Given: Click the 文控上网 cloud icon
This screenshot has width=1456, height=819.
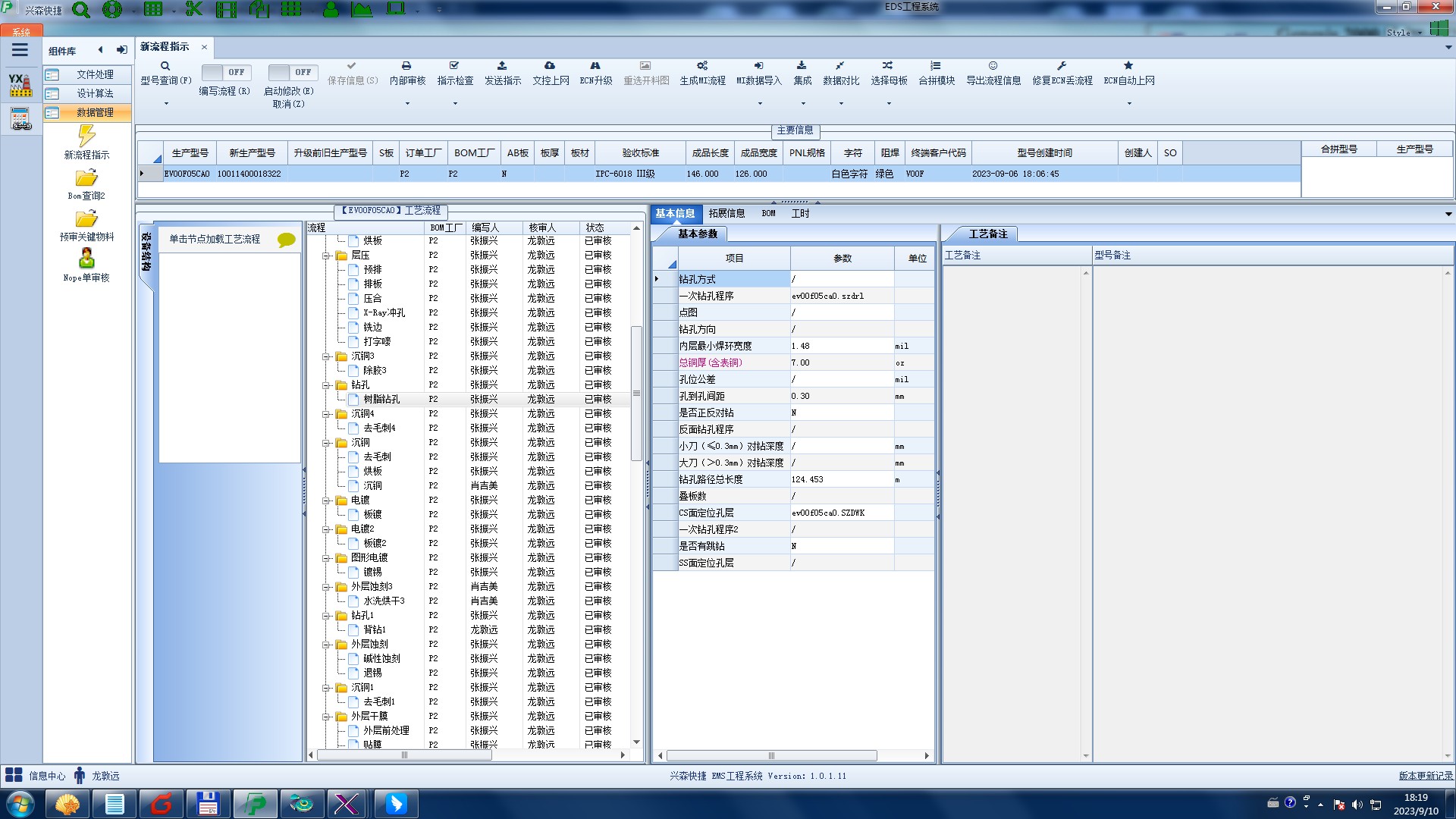Looking at the screenshot, I should pyautogui.click(x=550, y=66).
